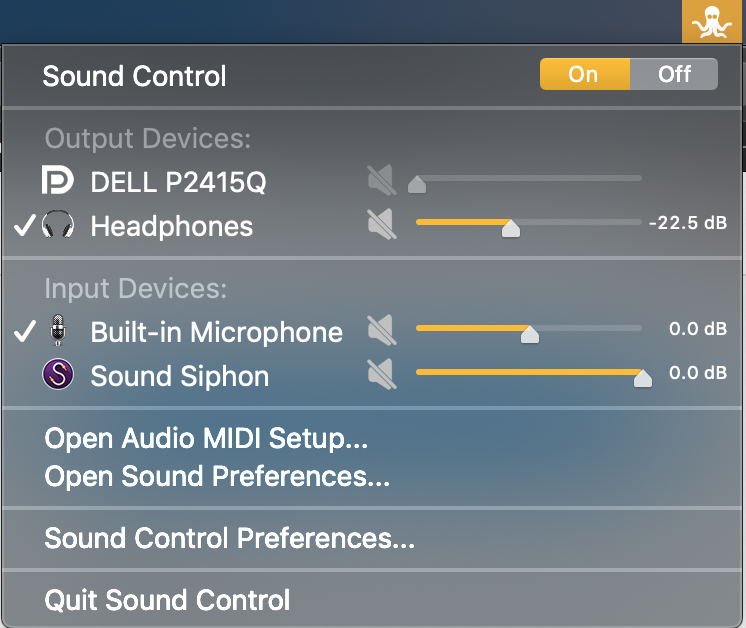Open Sound Preferences

pos(217,476)
